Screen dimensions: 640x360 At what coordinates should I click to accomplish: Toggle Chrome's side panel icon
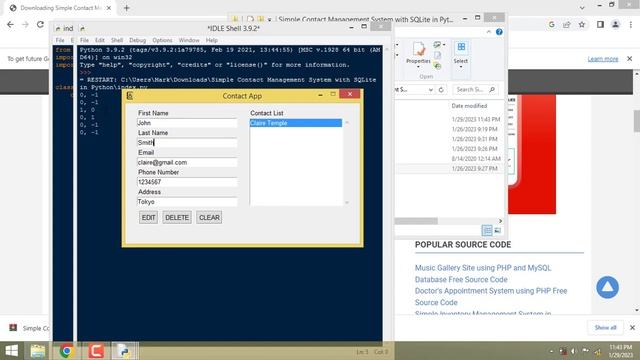click(x=600, y=24)
